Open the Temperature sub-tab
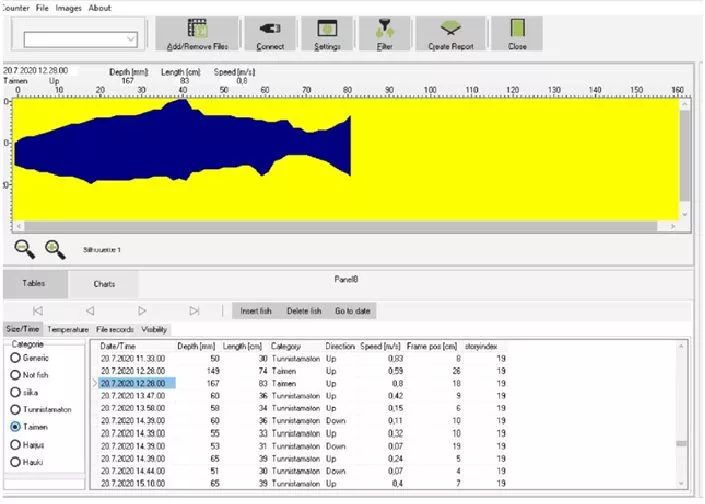This screenshot has height=504, width=705. point(68,329)
